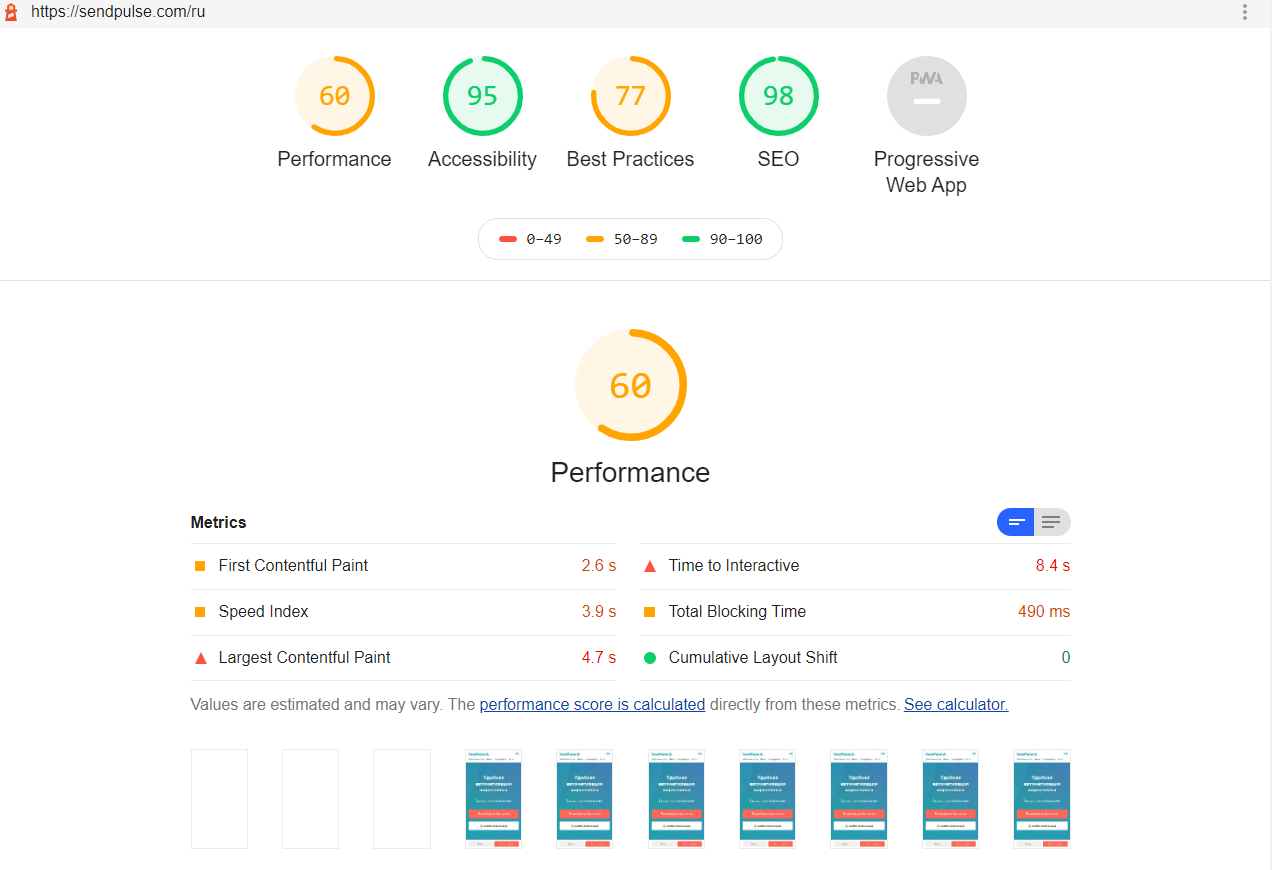
Task: Expand the First Contentful Paint metric
Action: tap(293, 566)
